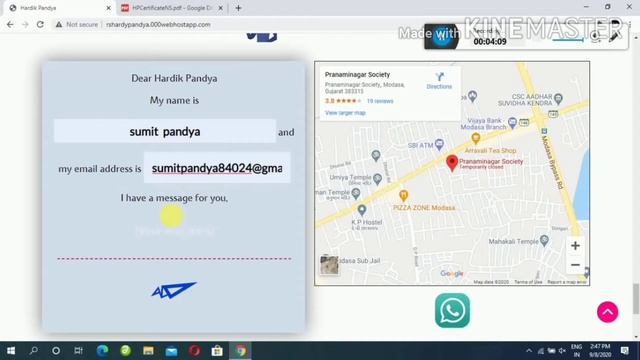
Task: Open File Explorer from the taskbar
Action: click(x=148, y=351)
